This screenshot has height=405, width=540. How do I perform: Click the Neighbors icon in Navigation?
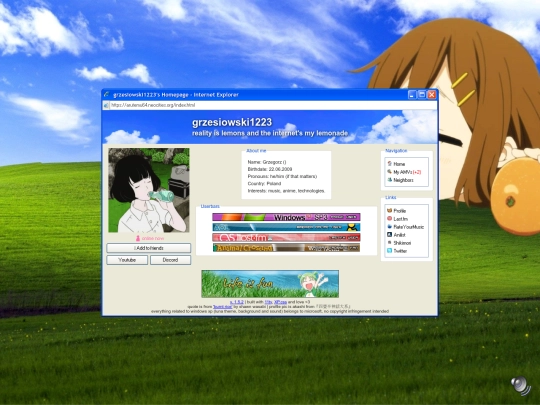point(390,180)
